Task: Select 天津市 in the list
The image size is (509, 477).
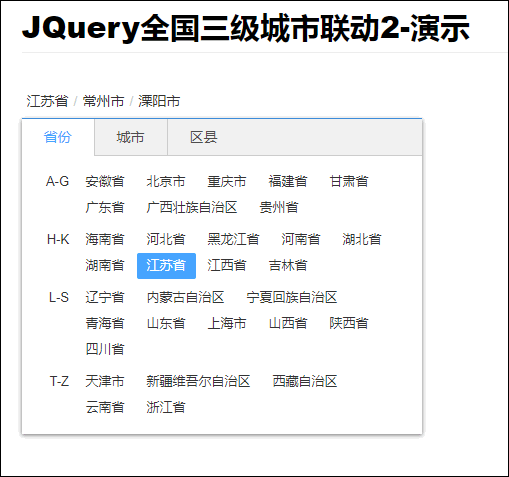Action: coord(105,381)
